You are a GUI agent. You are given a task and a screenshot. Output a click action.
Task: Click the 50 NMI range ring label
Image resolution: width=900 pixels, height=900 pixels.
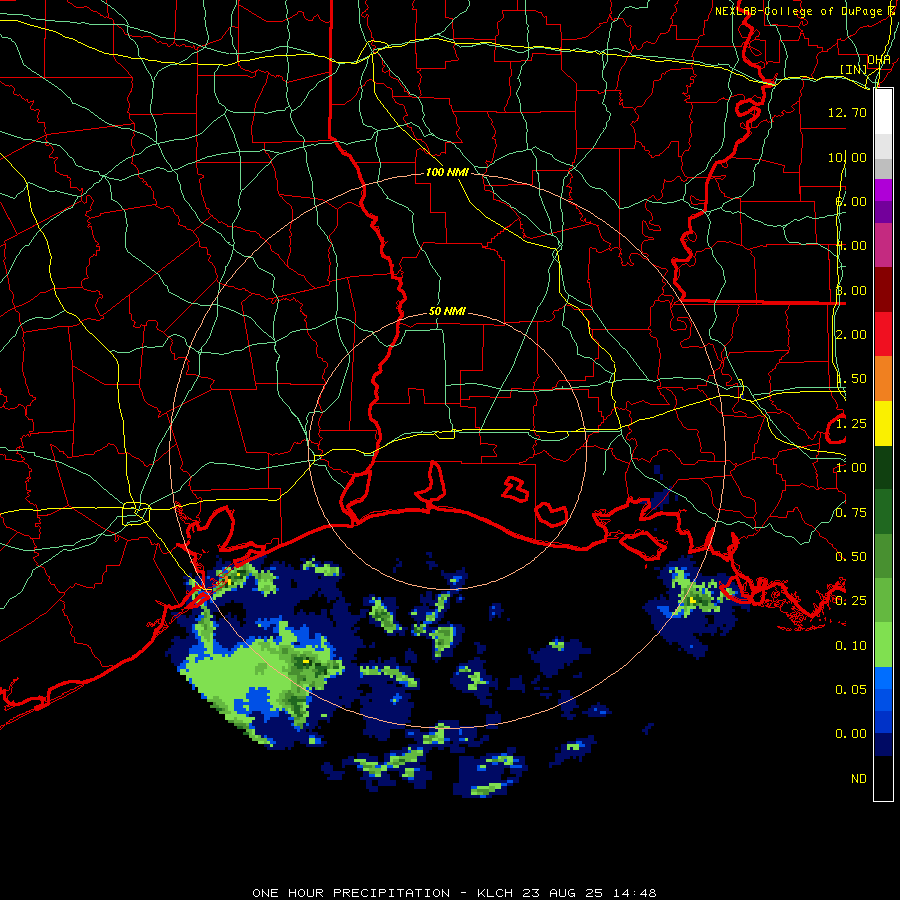point(447,311)
